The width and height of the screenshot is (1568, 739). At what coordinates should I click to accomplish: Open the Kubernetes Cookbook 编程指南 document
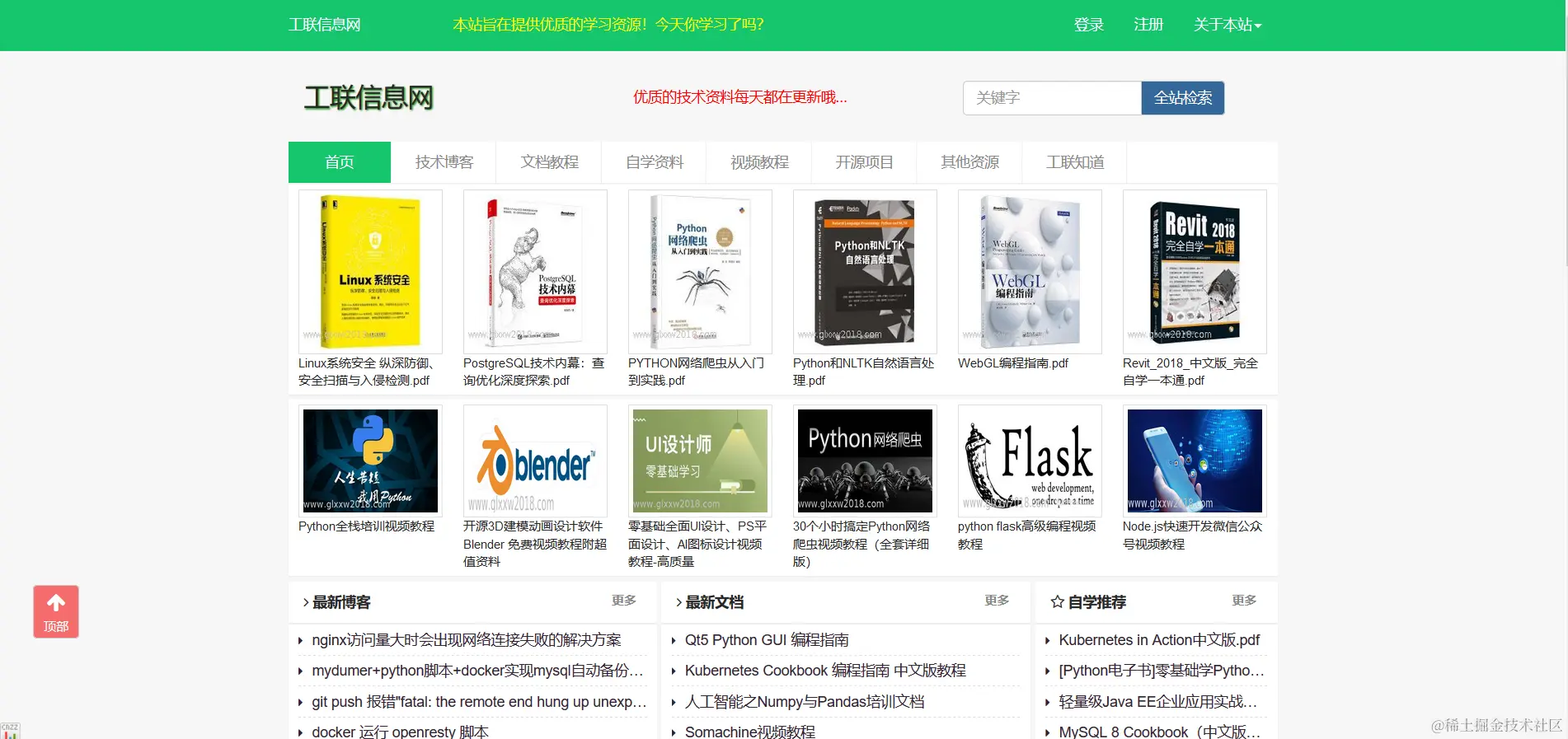coord(825,671)
